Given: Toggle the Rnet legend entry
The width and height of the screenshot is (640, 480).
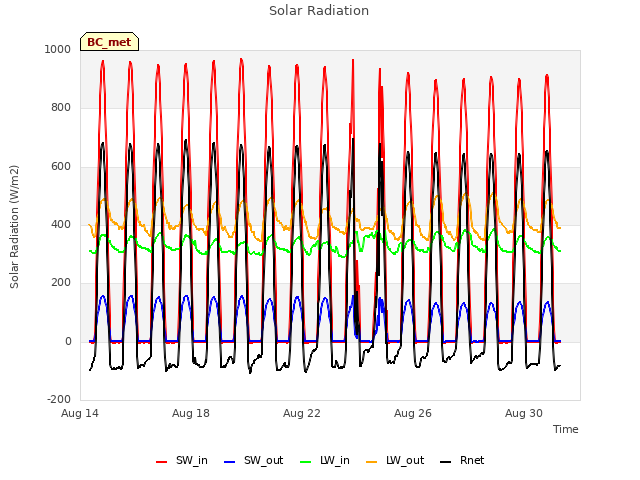Looking at the screenshot, I should pos(462,461).
